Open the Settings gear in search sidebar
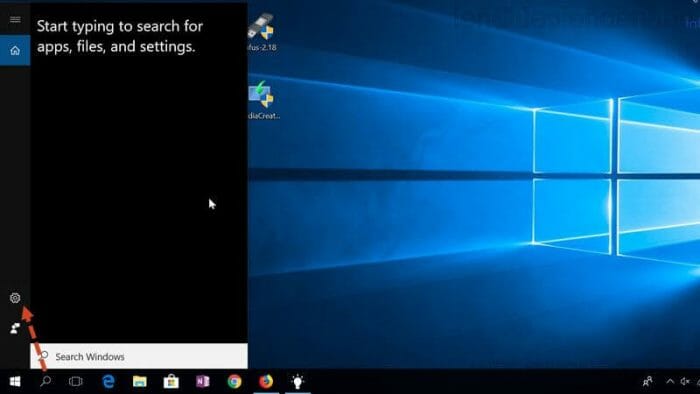This screenshot has height=394, width=700. click(15, 298)
